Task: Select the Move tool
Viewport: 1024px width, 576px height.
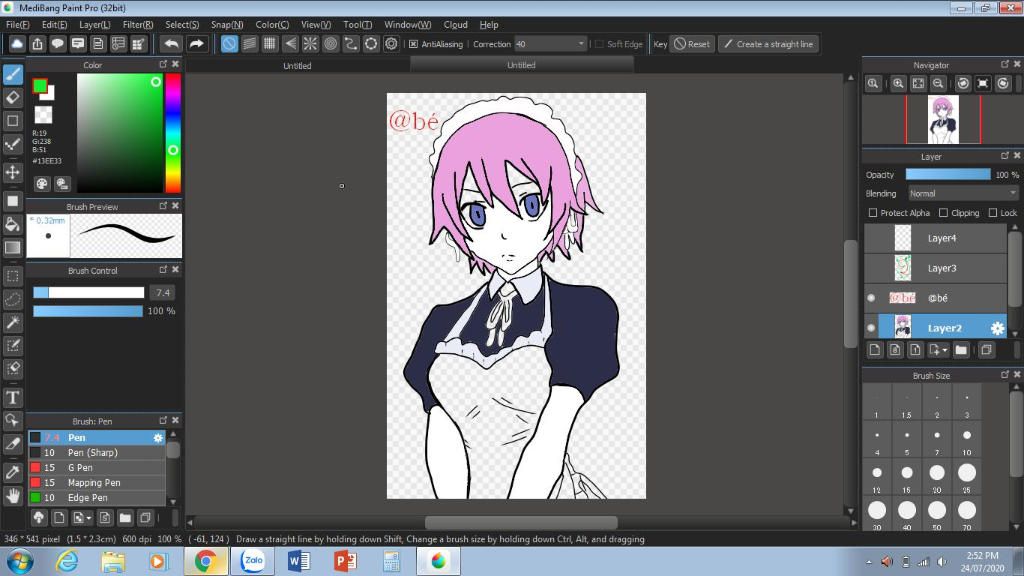Action: tap(13, 172)
